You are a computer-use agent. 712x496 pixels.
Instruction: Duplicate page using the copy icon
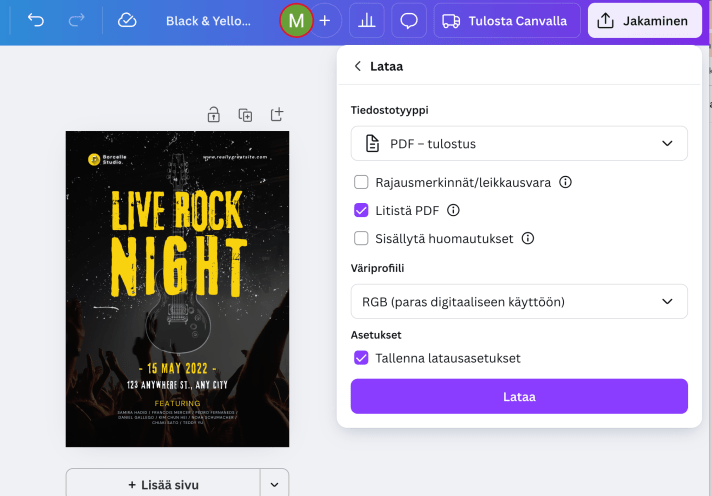click(245, 115)
